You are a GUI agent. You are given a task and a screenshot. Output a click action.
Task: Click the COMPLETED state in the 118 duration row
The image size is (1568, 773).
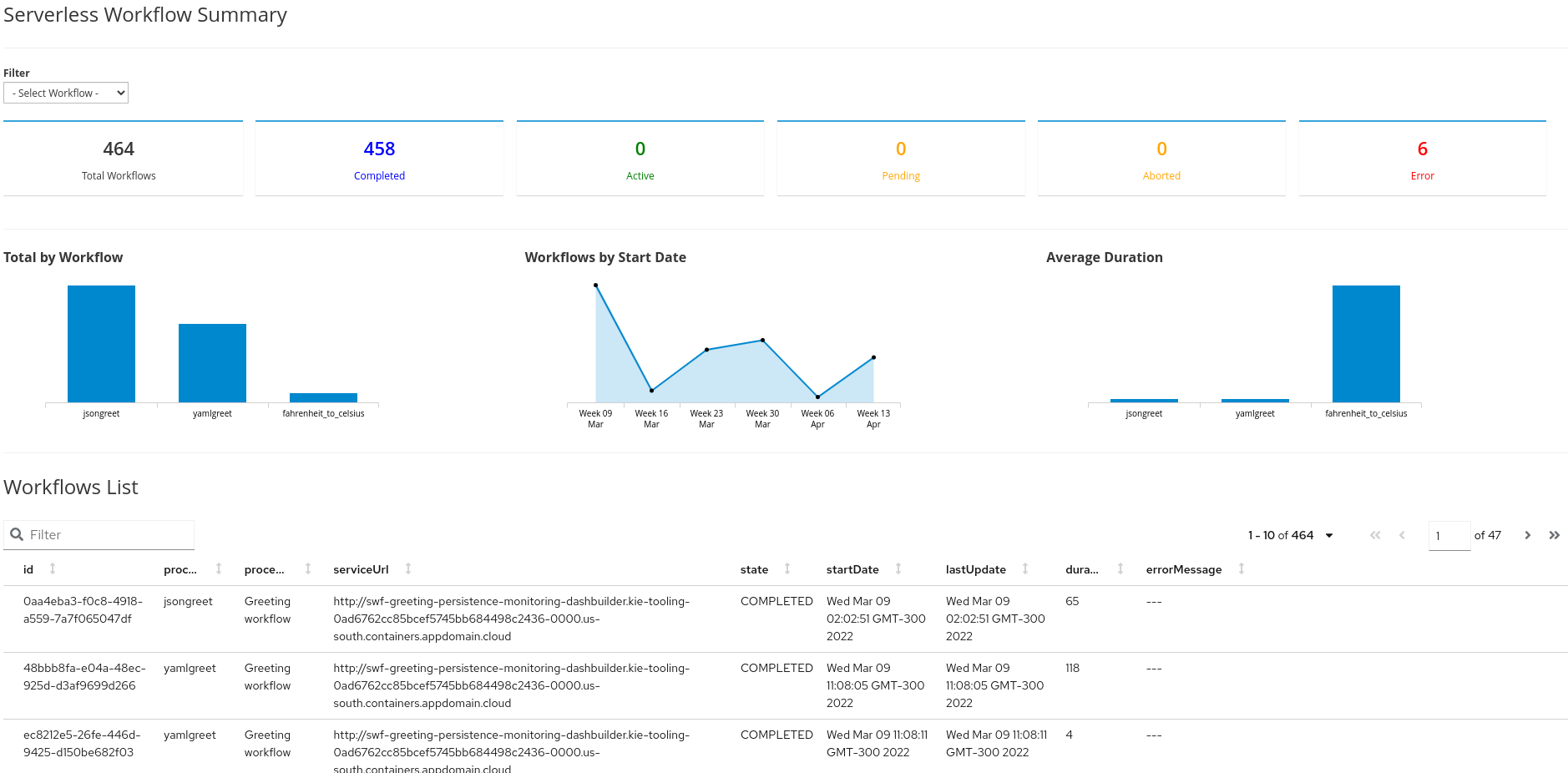[776, 668]
